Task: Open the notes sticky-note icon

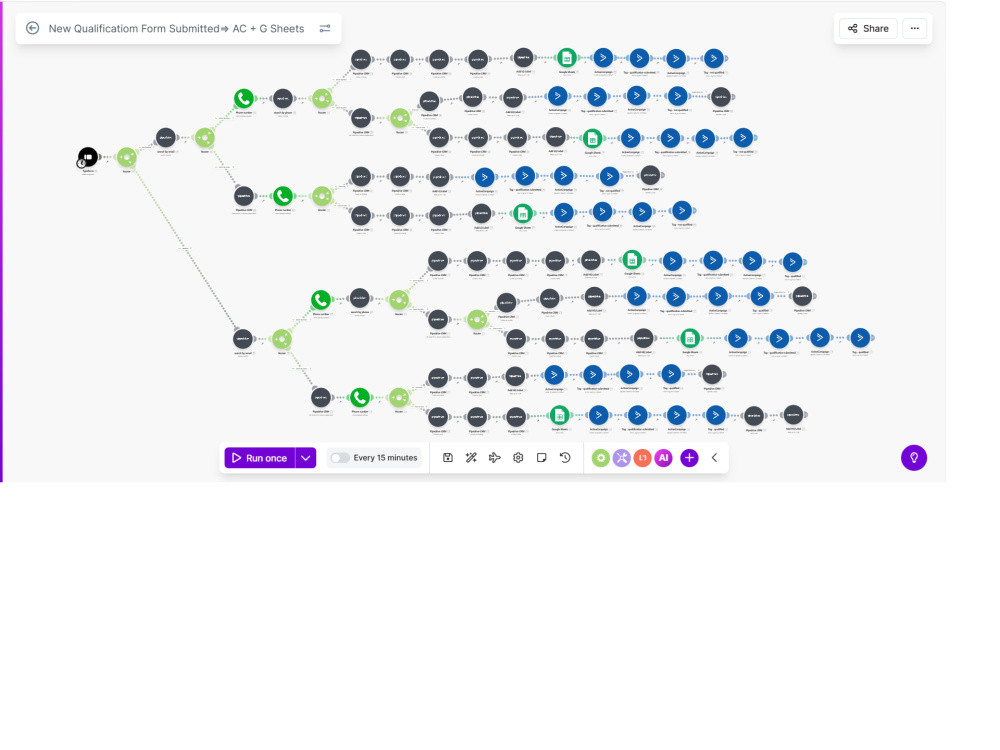Action: (541, 458)
